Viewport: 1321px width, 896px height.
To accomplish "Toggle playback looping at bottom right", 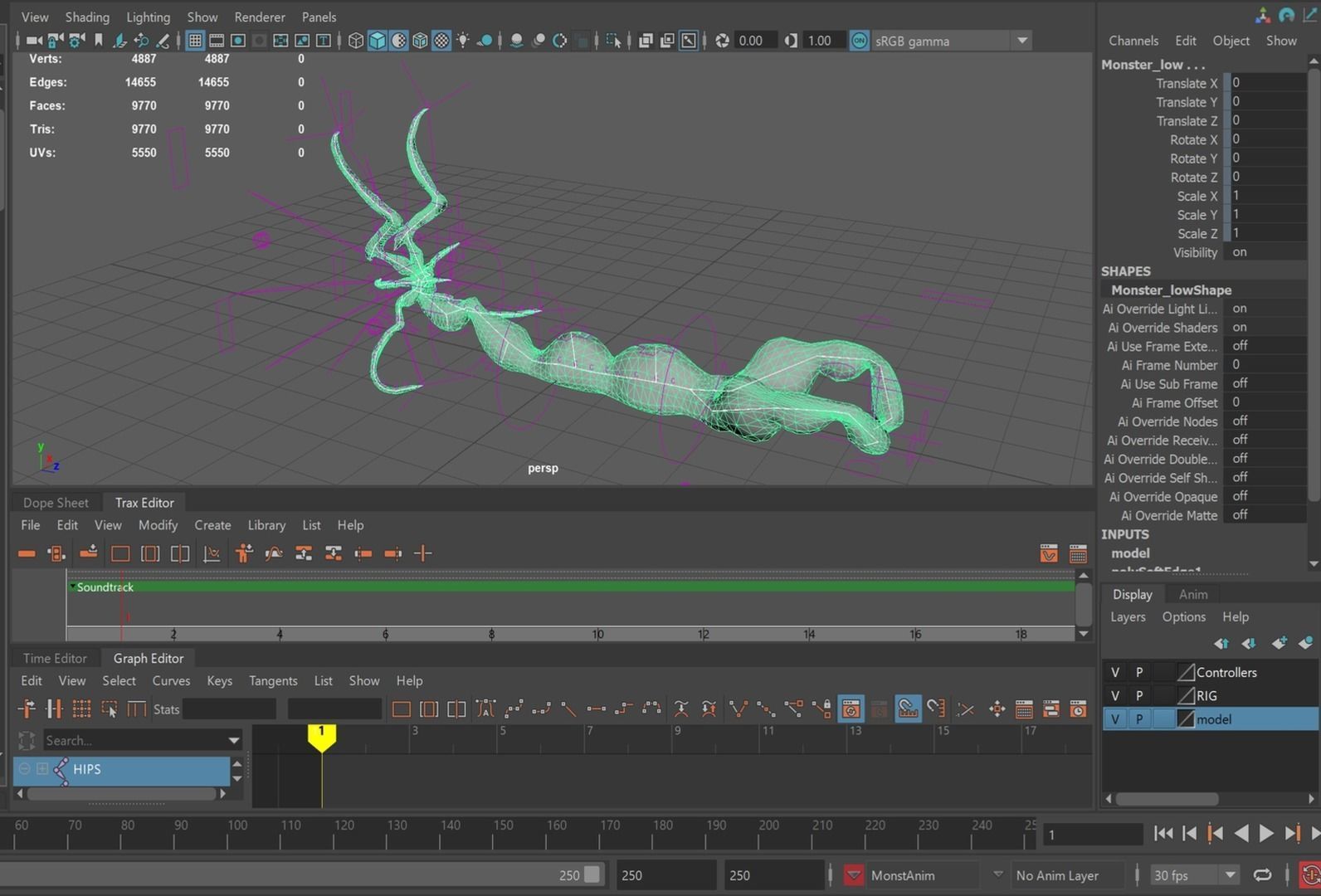I will pyautogui.click(x=1262, y=874).
